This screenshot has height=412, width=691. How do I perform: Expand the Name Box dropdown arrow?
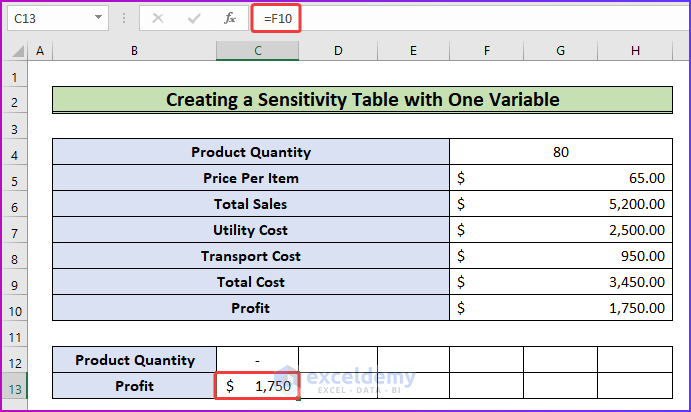pos(98,18)
